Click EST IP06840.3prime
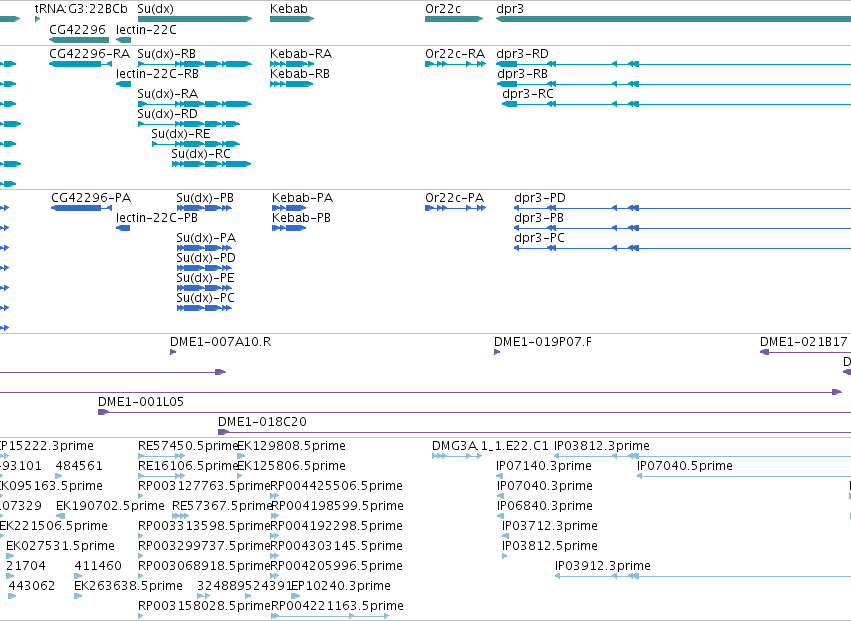 [x=545, y=506]
